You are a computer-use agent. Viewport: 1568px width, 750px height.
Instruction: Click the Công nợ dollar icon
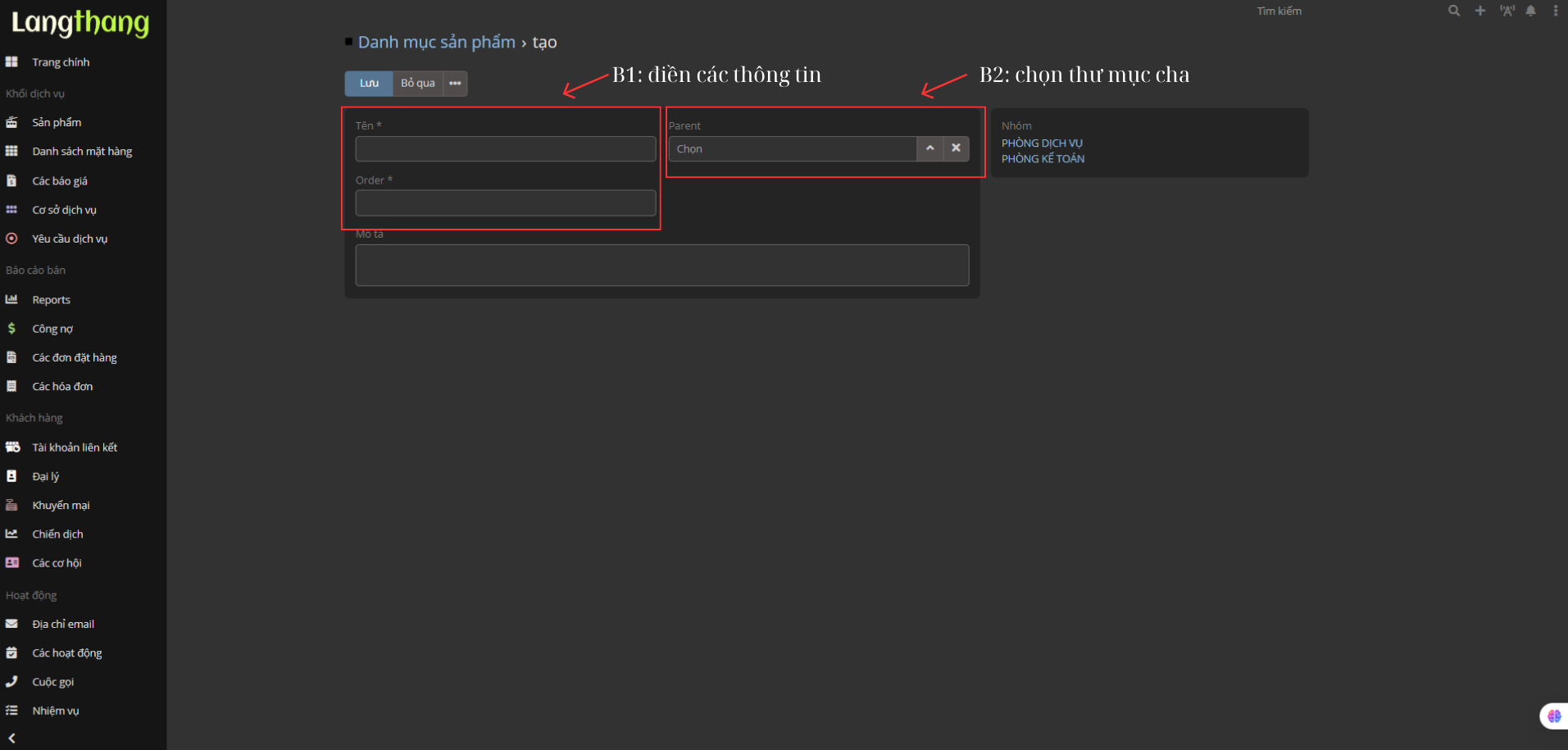pos(11,329)
